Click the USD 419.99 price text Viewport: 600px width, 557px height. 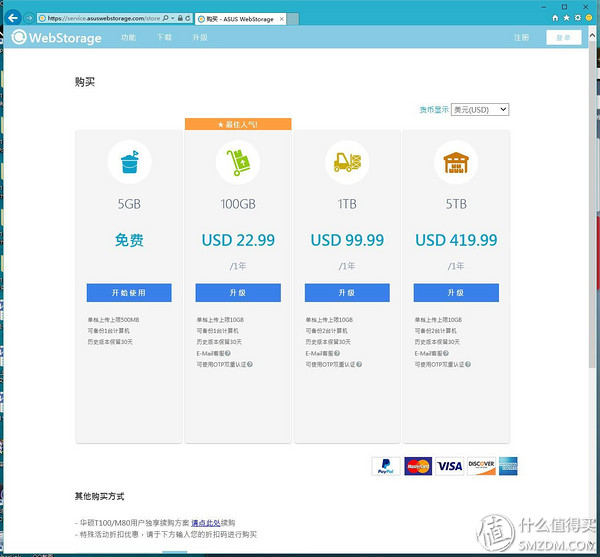[x=456, y=240]
